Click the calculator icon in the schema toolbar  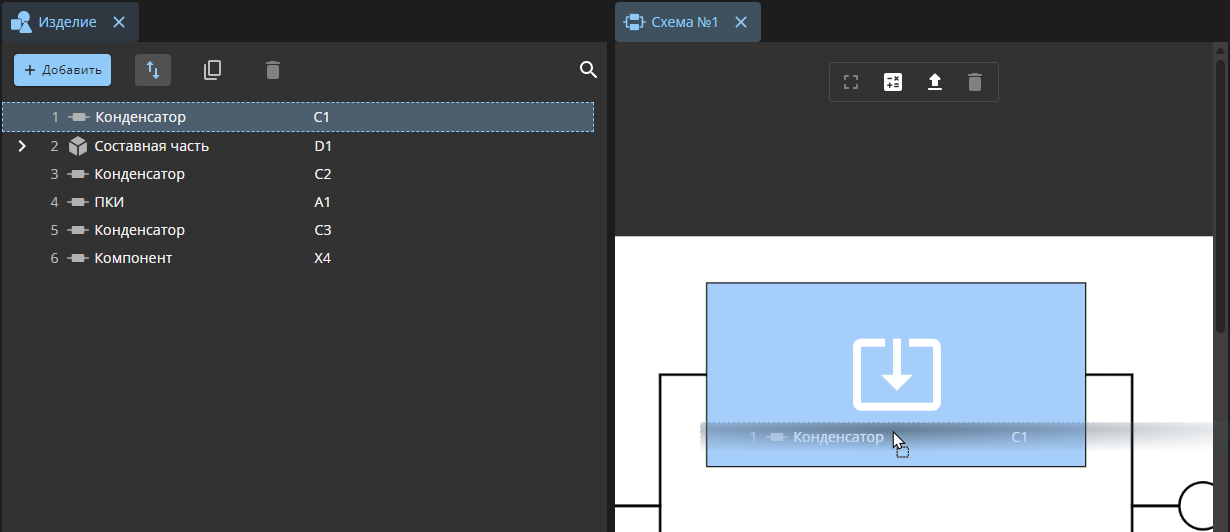[893, 82]
